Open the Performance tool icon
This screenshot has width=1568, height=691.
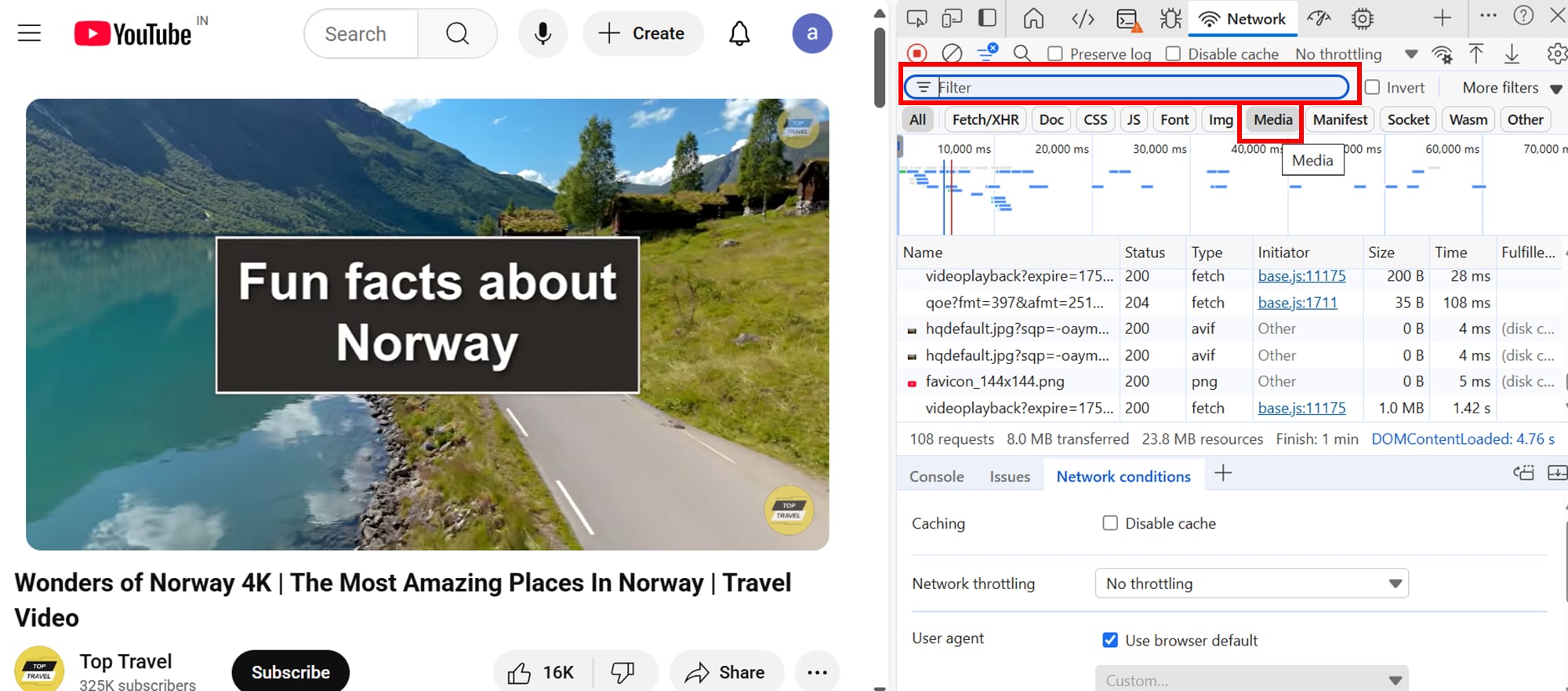[x=1319, y=18]
